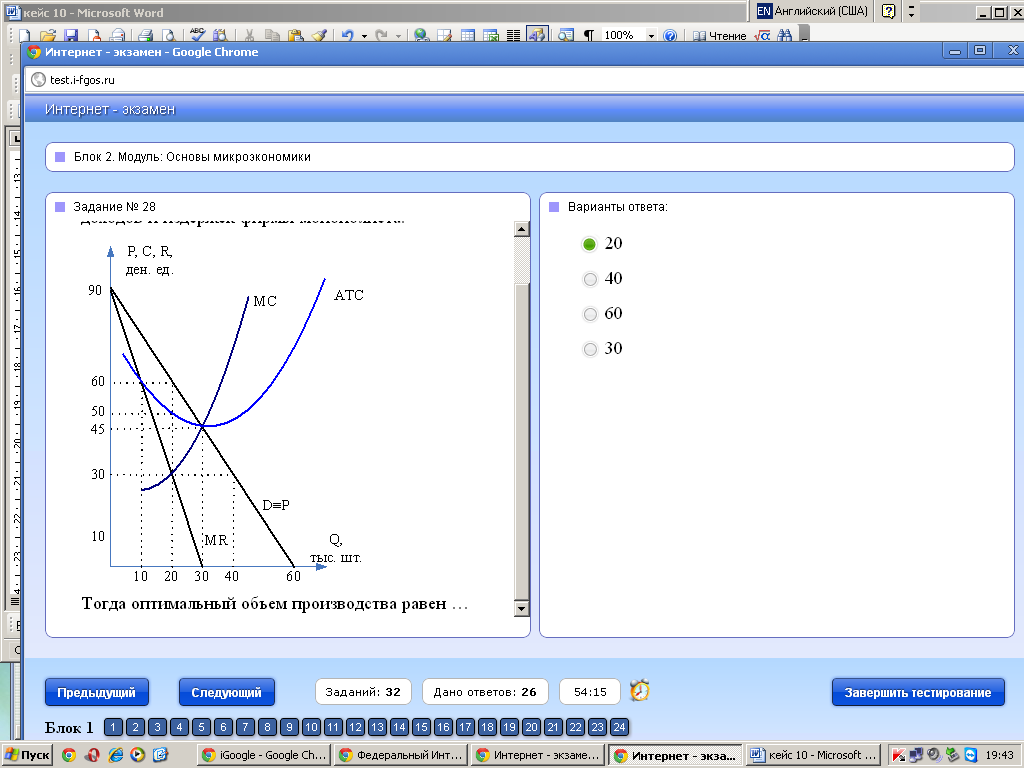Click the Insert Hyperlink globe icon in Word
The height and width of the screenshot is (768, 1024).
coord(421,35)
